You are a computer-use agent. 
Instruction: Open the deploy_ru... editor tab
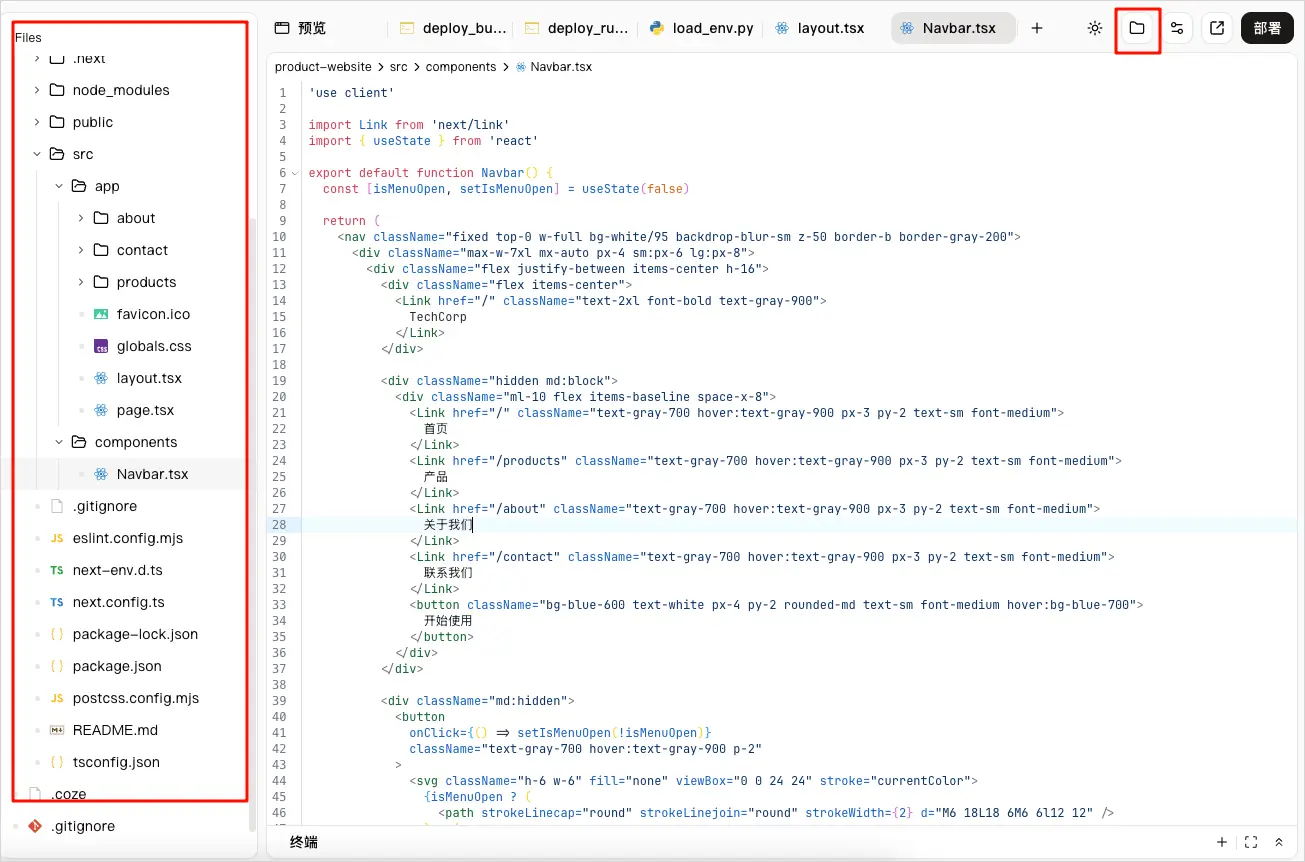(577, 28)
